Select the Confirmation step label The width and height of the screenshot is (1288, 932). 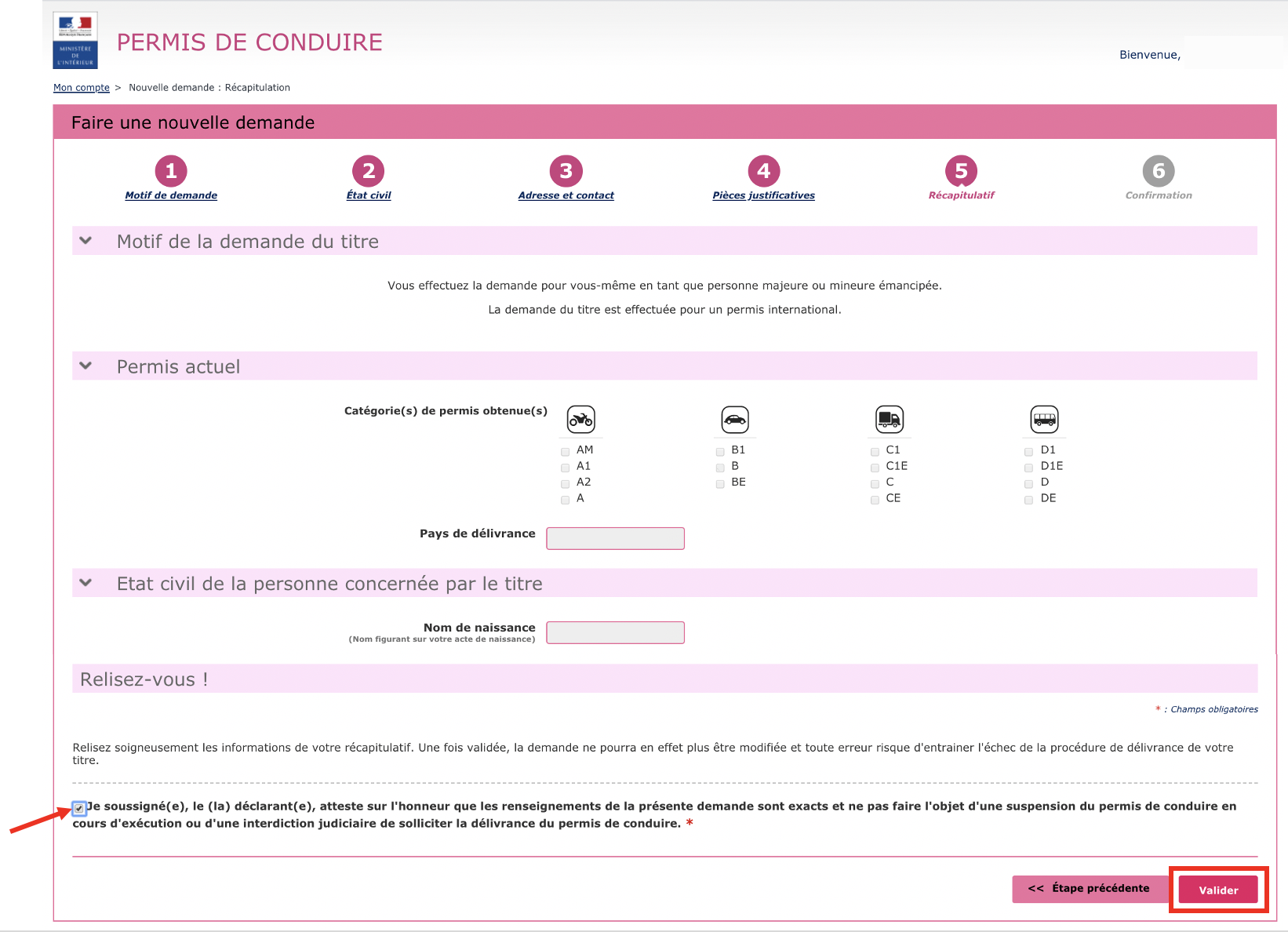click(x=1159, y=195)
